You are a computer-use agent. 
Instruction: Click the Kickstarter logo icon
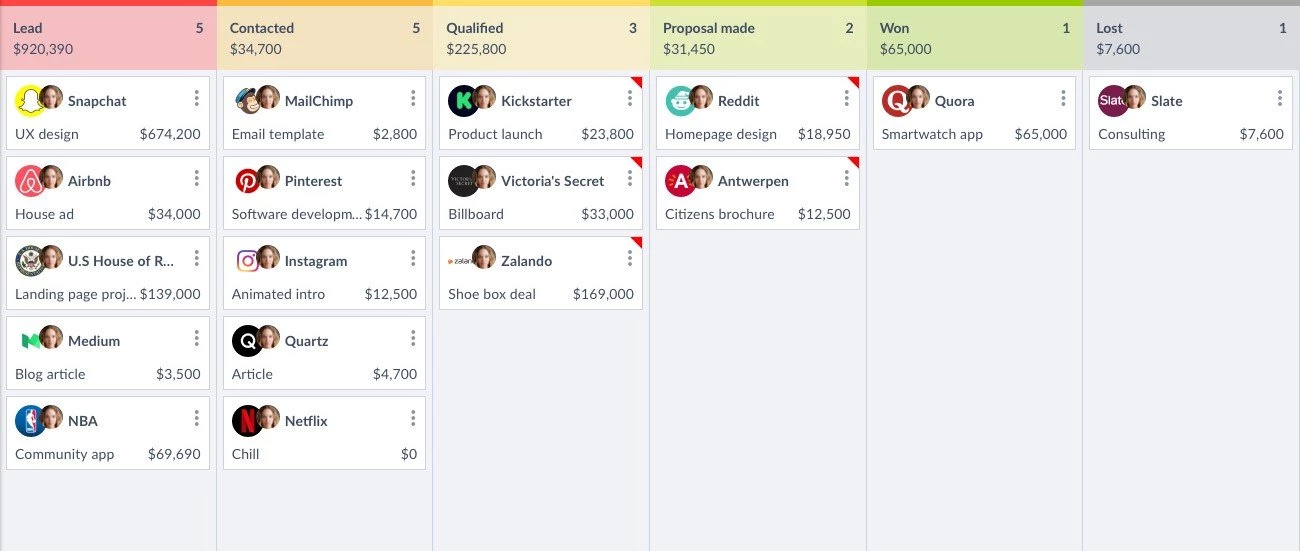point(462,101)
